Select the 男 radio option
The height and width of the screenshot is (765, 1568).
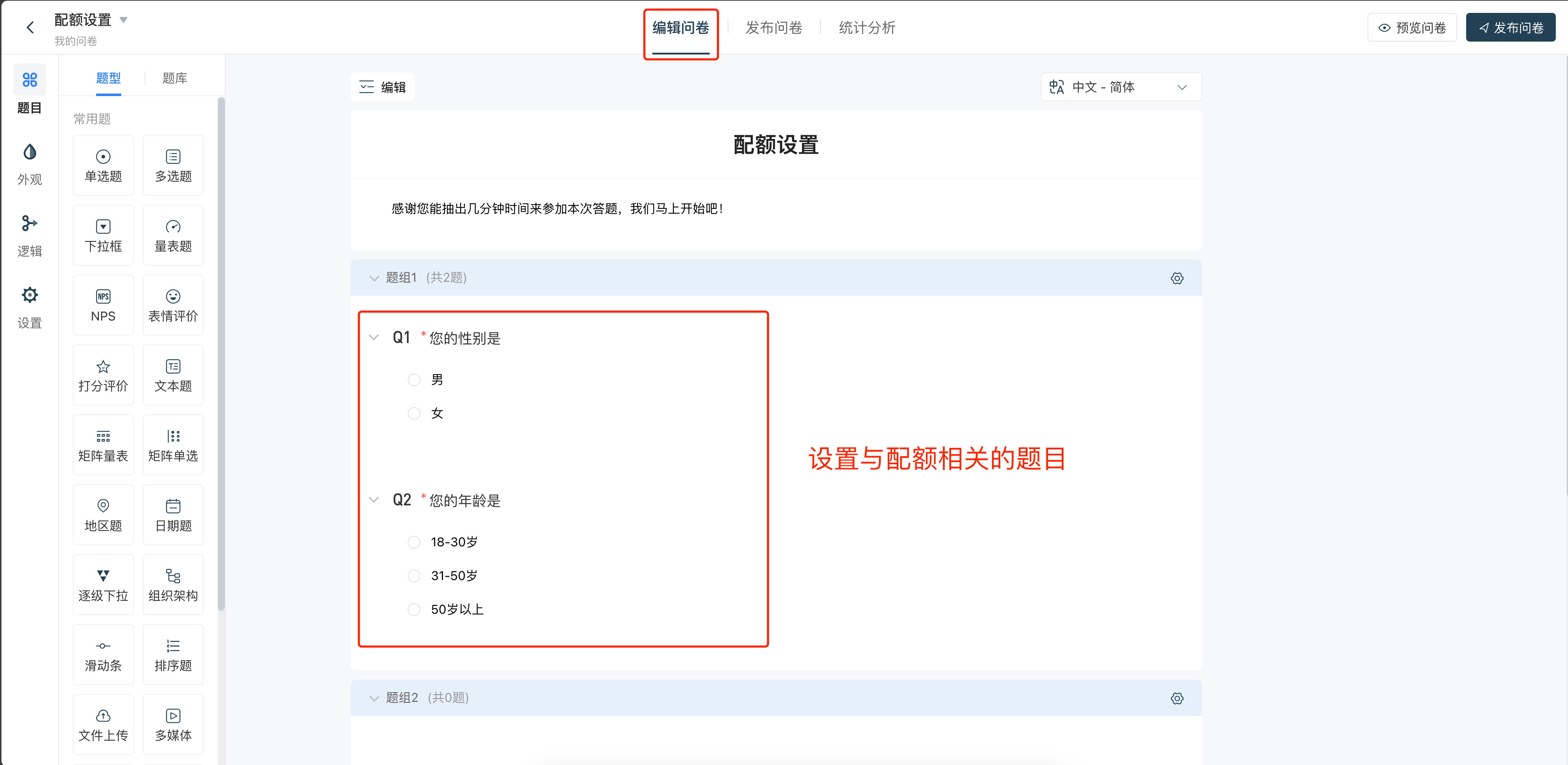click(414, 380)
